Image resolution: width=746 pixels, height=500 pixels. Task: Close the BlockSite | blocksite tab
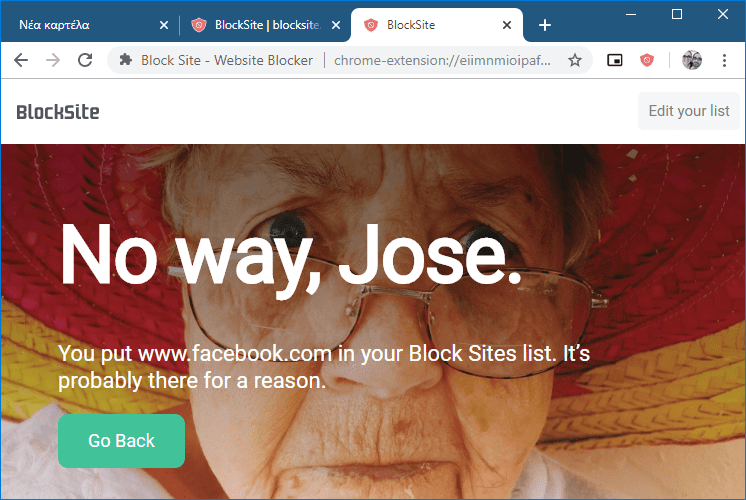click(336, 25)
